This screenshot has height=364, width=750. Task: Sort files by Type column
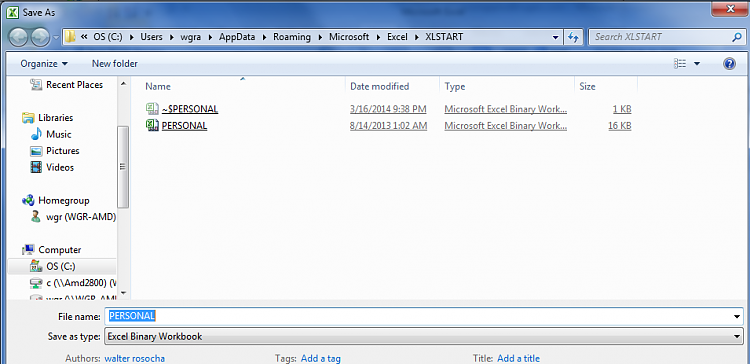(x=455, y=87)
